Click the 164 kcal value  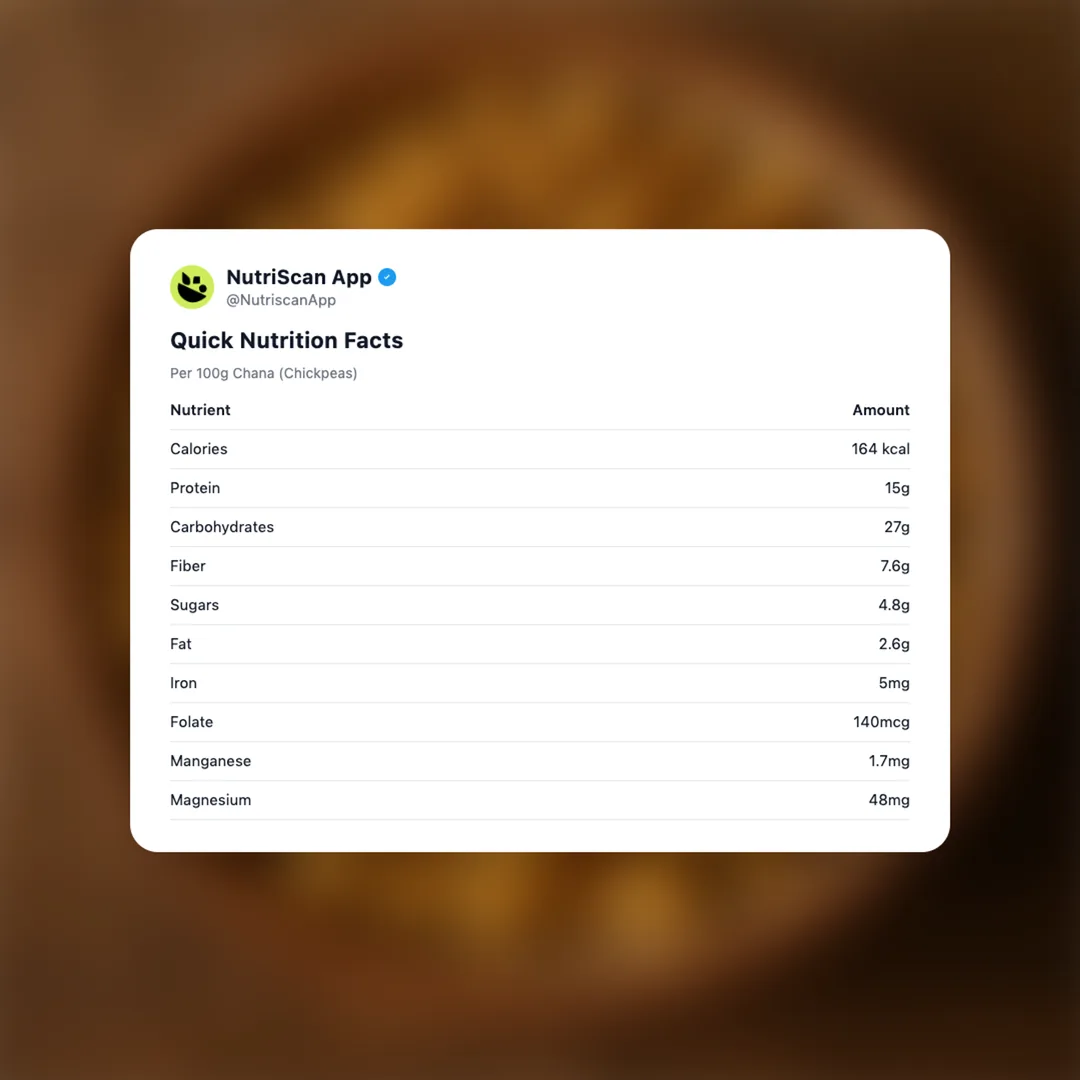click(880, 449)
